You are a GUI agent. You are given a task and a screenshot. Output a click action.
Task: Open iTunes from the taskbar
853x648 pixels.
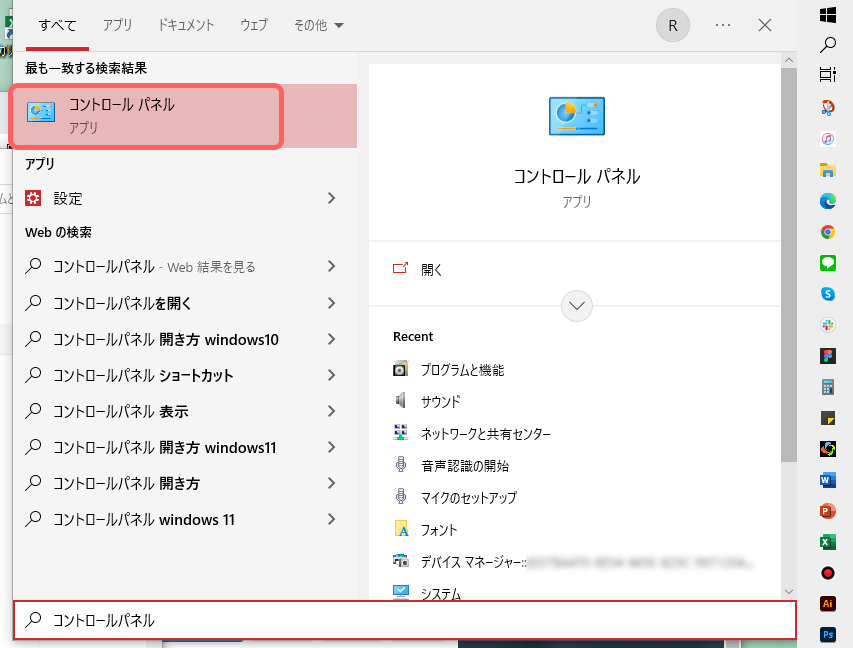pos(827,139)
